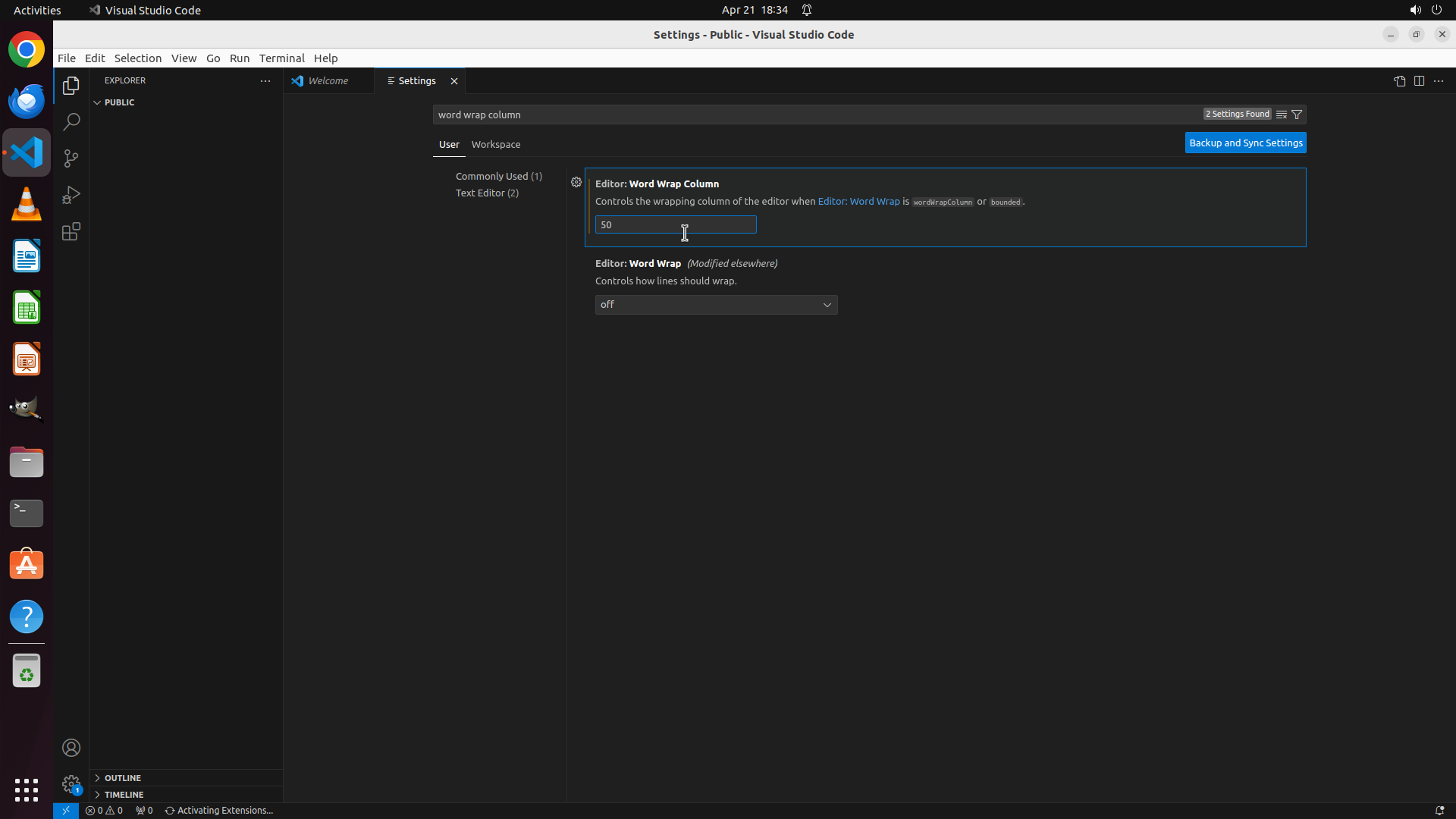Click the Accounts icon in activity bar

[x=71, y=748]
